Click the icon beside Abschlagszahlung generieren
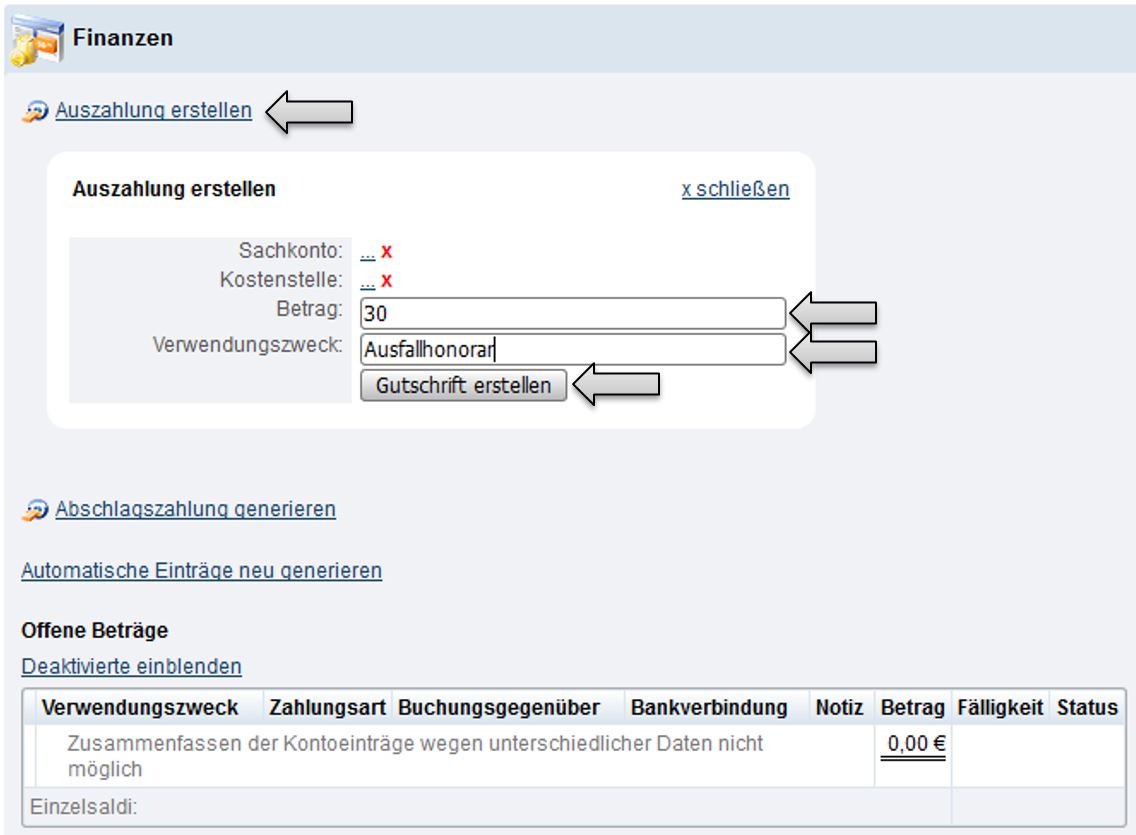1136x835 pixels. click(x=34, y=510)
